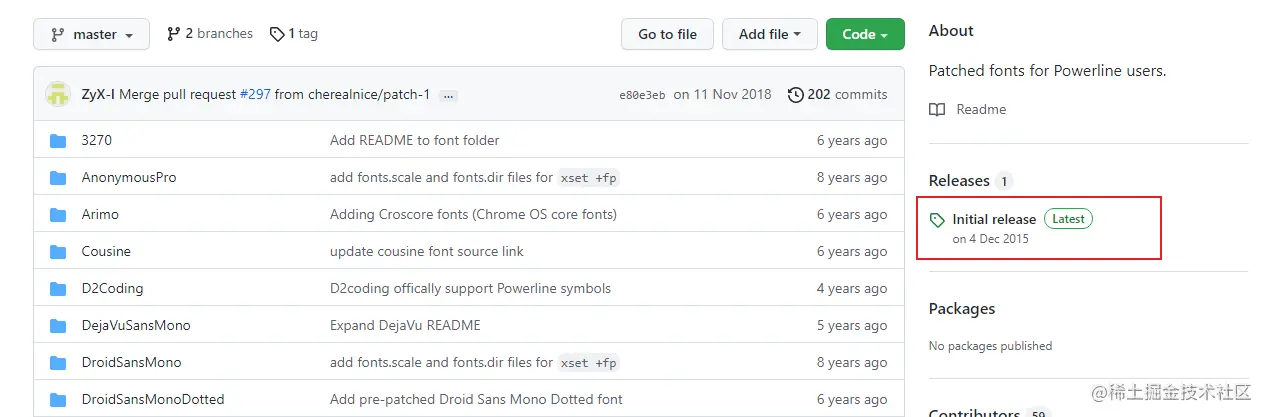Viewport: 1266px width, 417px height.
Task: Click the branch icon in master button
Action: point(58,34)
